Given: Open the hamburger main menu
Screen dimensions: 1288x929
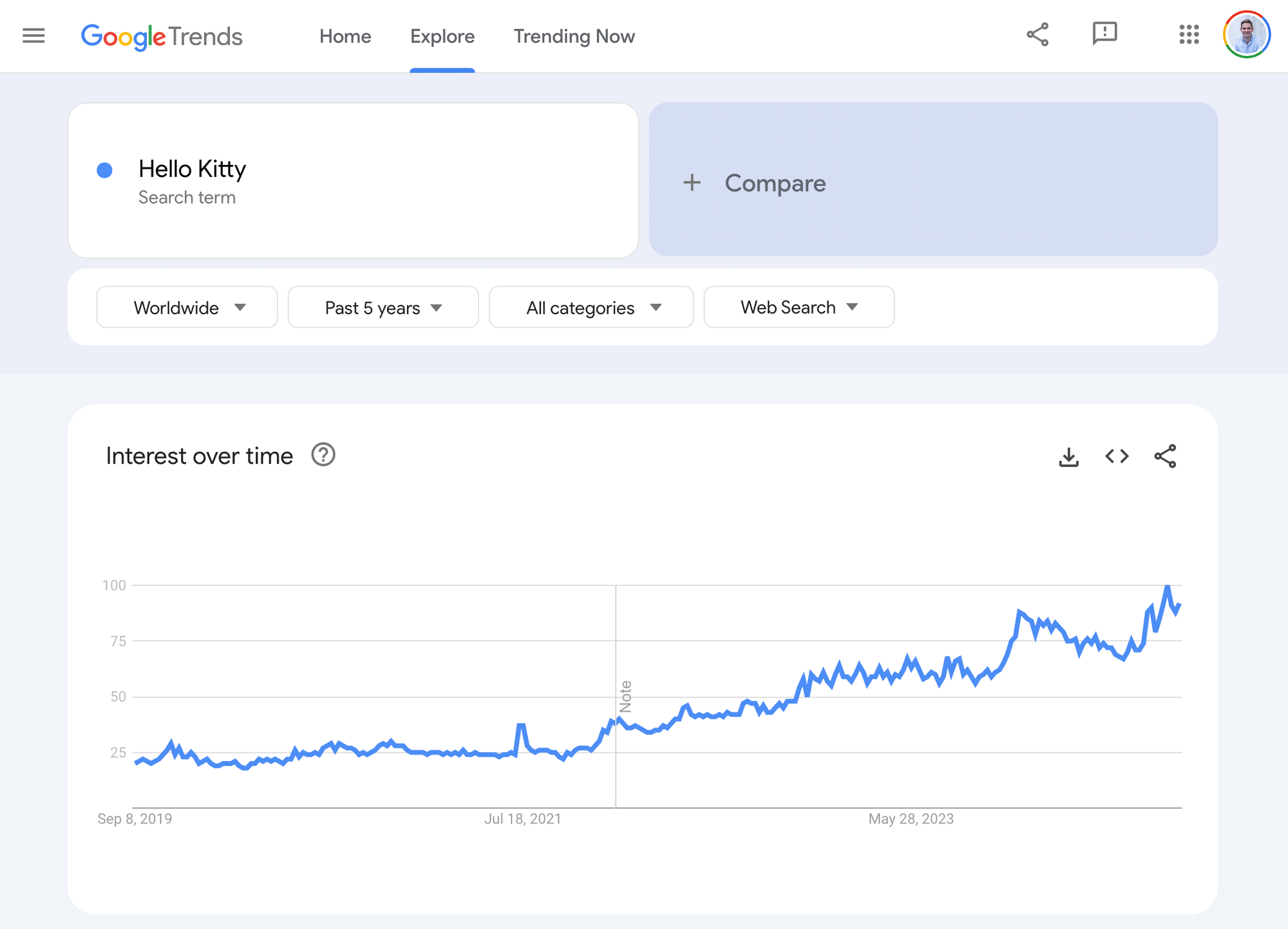Looking at the screenshot, I should click(33, 36).
